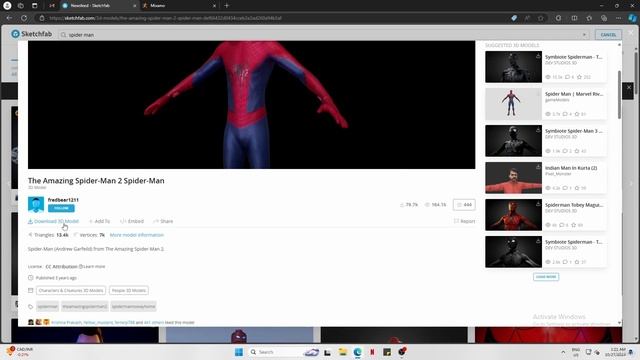Click the Spiderman Tobey Maguire title text
This screenshot has width=640, height=360.
[x=574, y=205]
